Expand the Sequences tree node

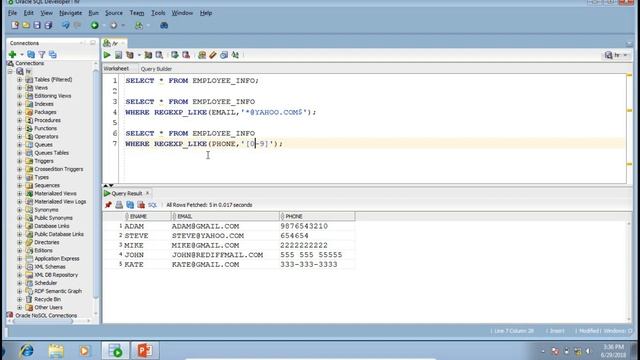click(x=20, y=185)
